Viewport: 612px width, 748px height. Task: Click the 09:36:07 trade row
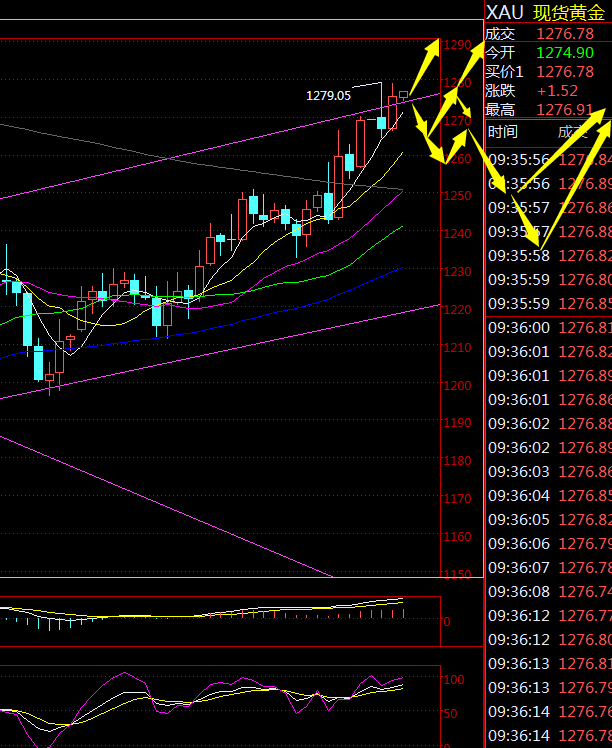pyautogui.click(x=549, y=568)
